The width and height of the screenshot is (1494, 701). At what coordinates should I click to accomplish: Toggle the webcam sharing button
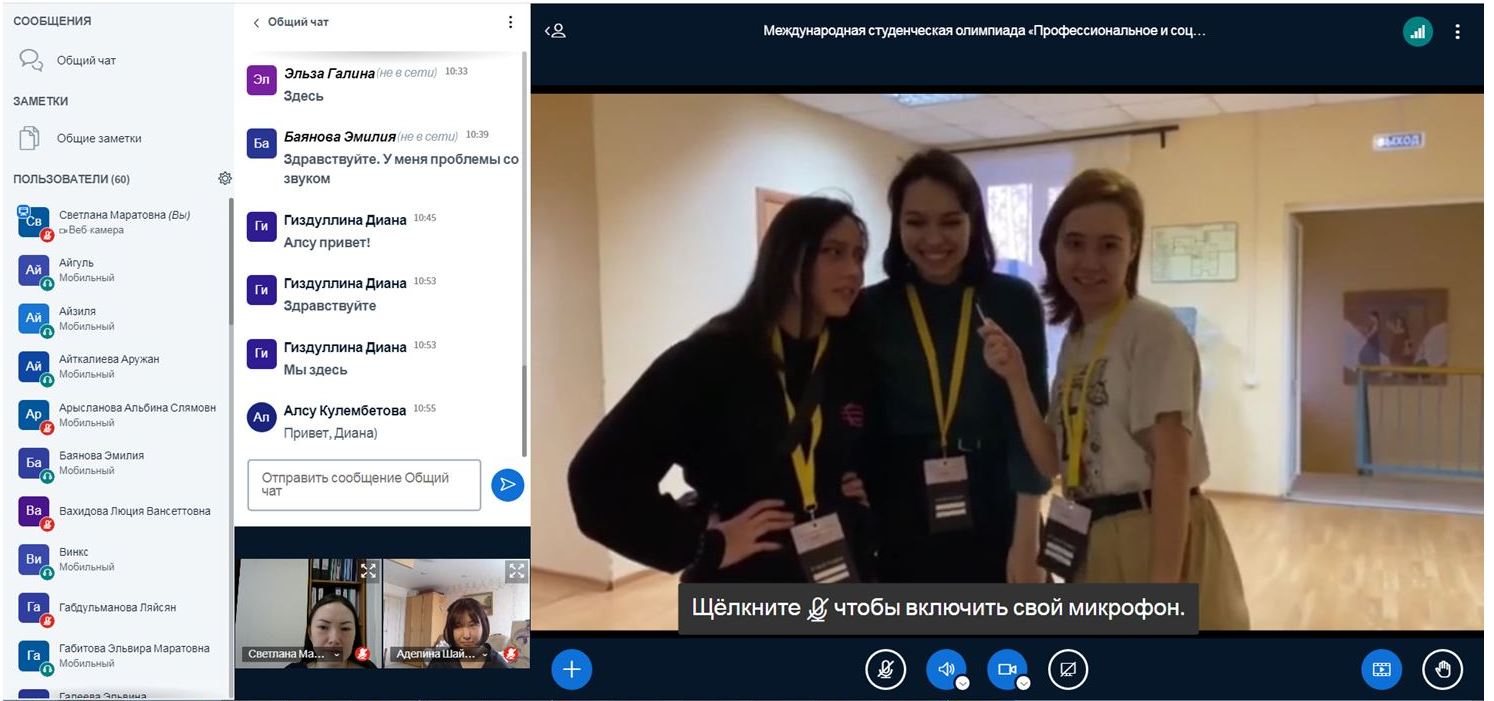[1006, 669]
